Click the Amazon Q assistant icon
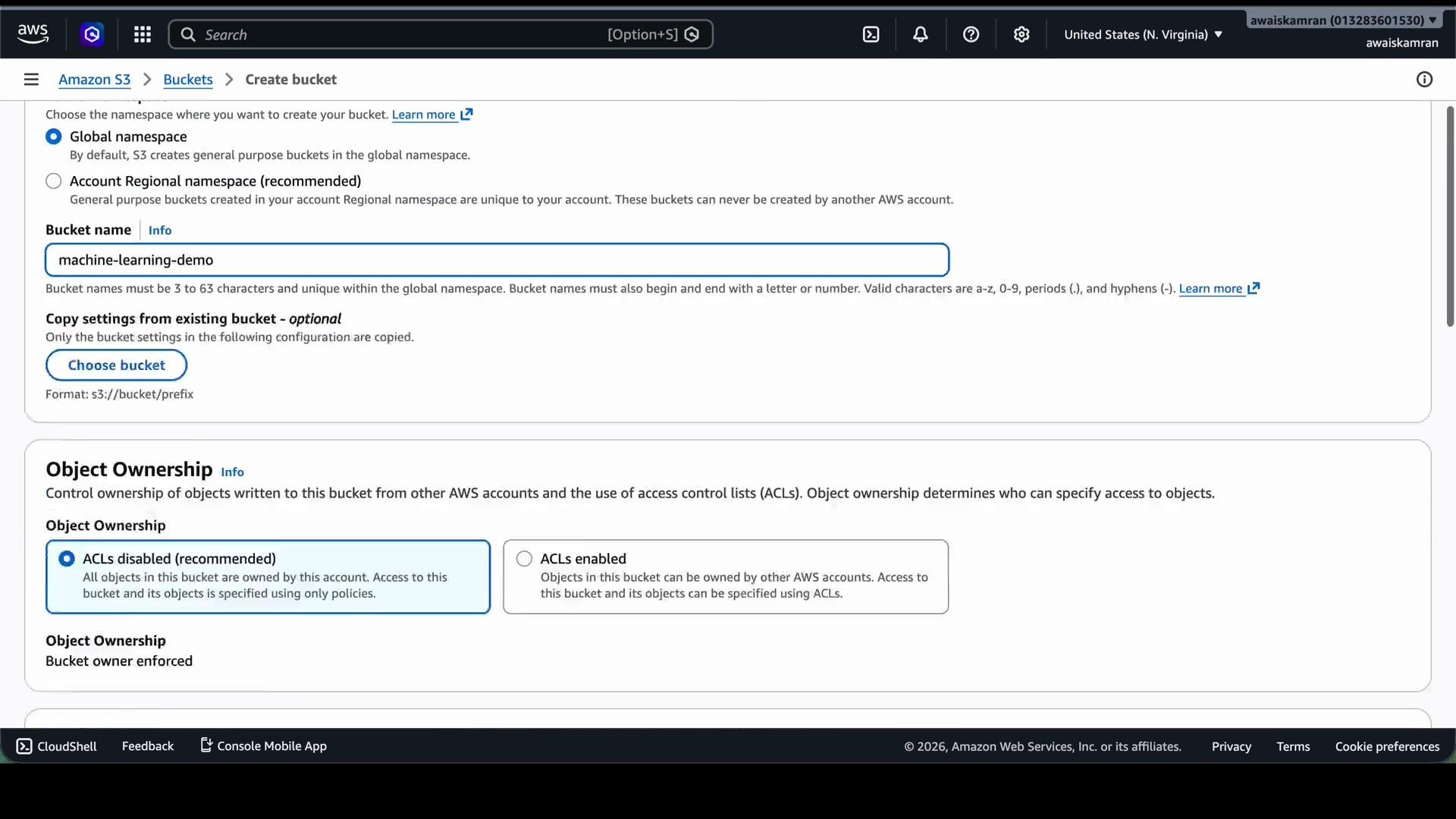This screenshot has width=1456, height=819. pos(93,34)
